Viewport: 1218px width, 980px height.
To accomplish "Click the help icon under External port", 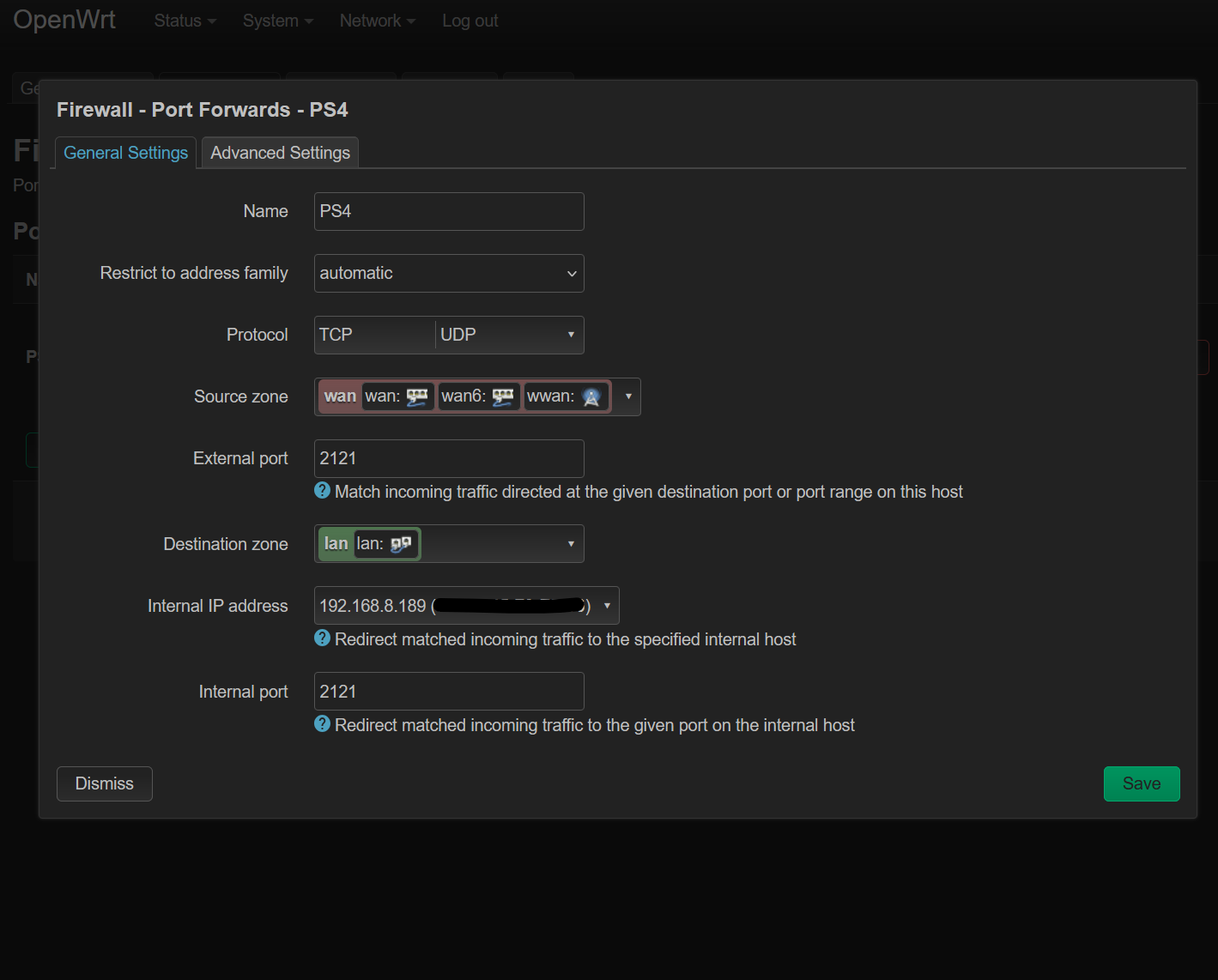I will [323, 490].
